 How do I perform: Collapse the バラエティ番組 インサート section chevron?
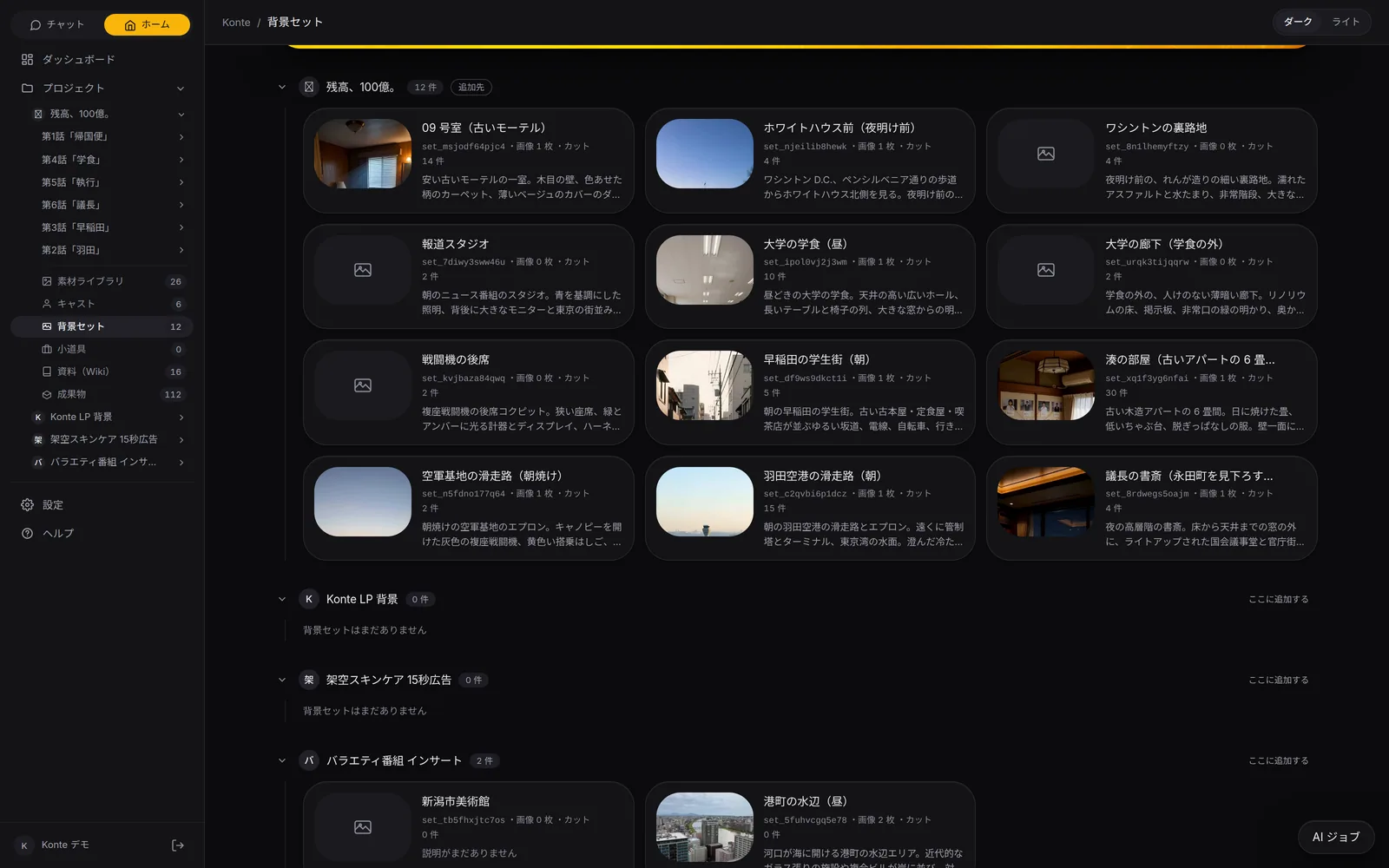pyautogui.click(x=281, y=760)
